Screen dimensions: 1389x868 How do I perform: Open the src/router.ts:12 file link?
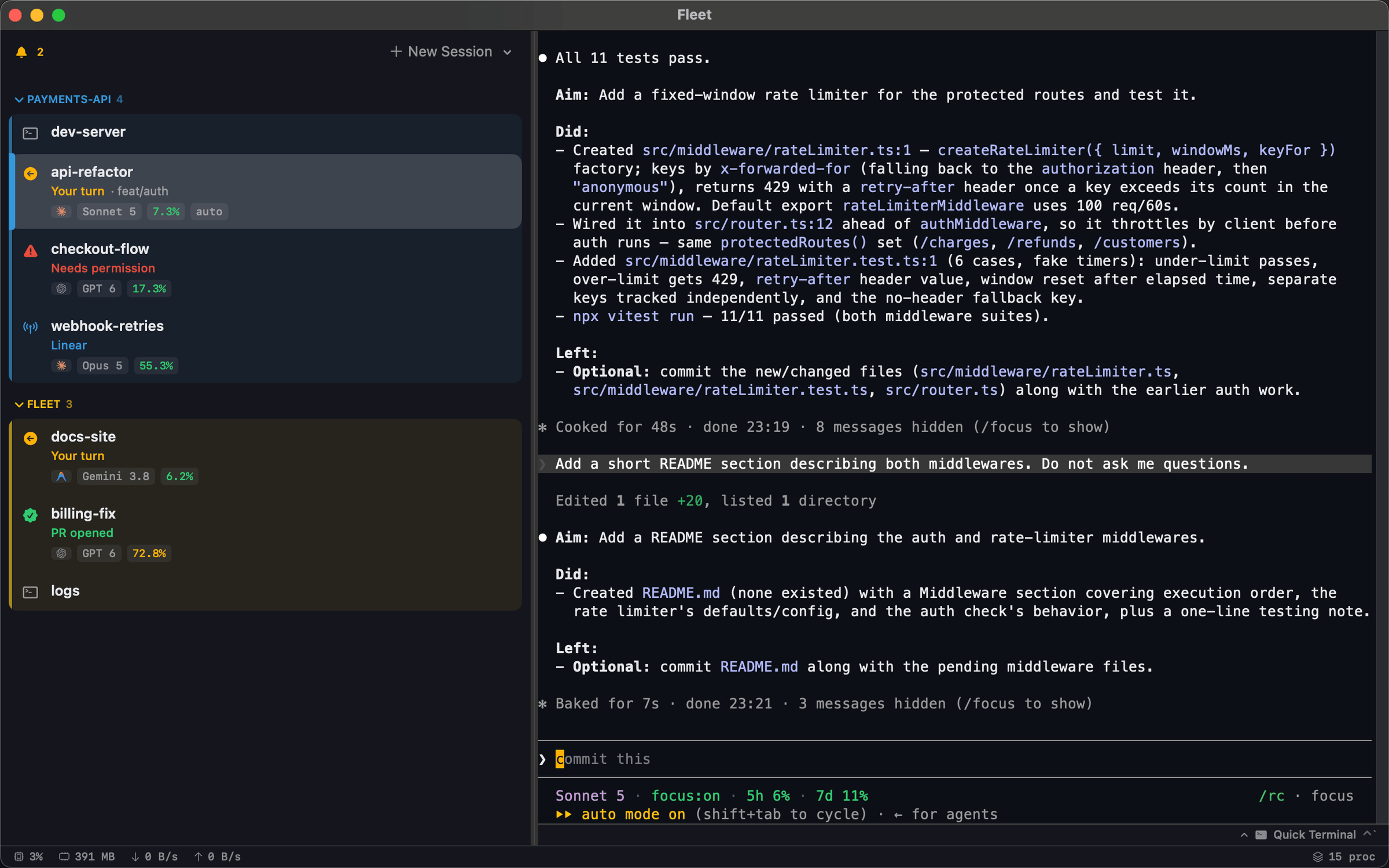tap(764, 224)
